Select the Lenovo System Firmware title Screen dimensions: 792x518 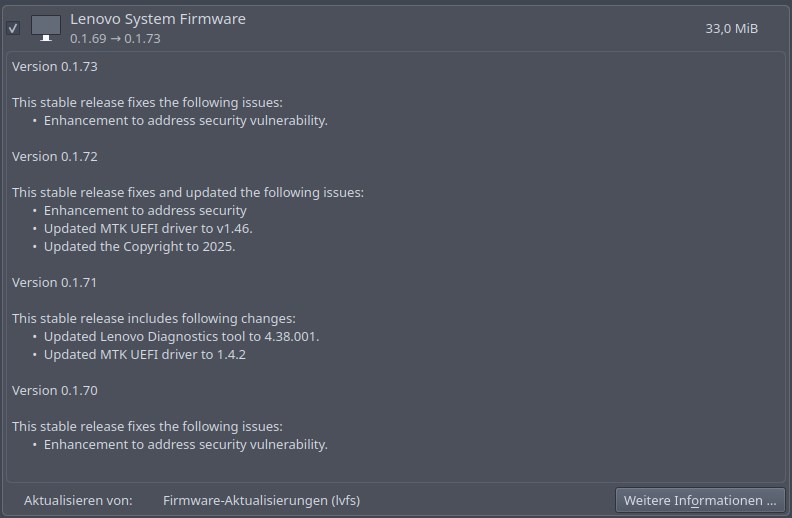coord(157,19)
